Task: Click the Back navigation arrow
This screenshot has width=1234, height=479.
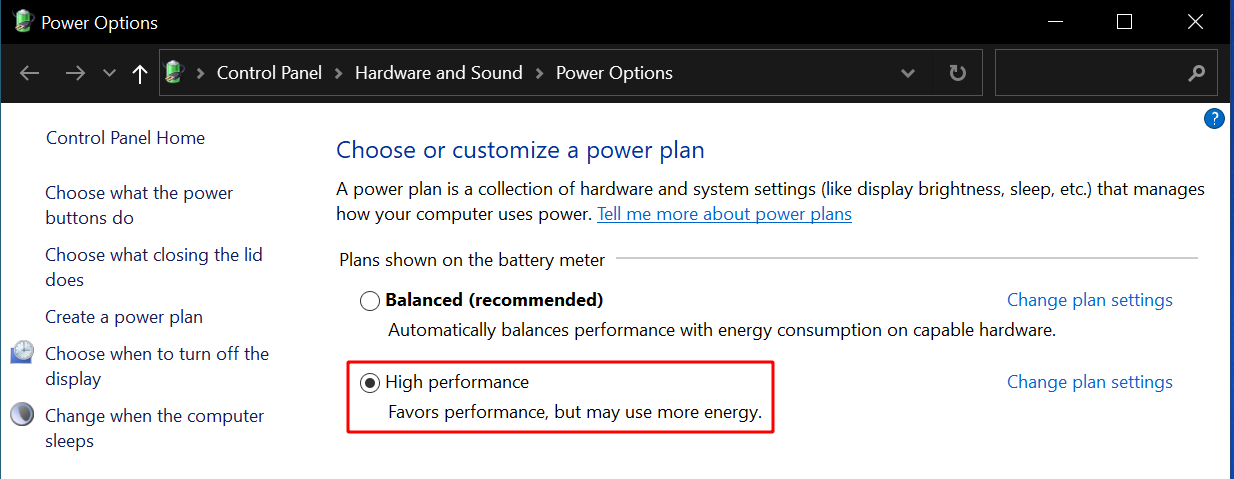Action: [30, 73]
